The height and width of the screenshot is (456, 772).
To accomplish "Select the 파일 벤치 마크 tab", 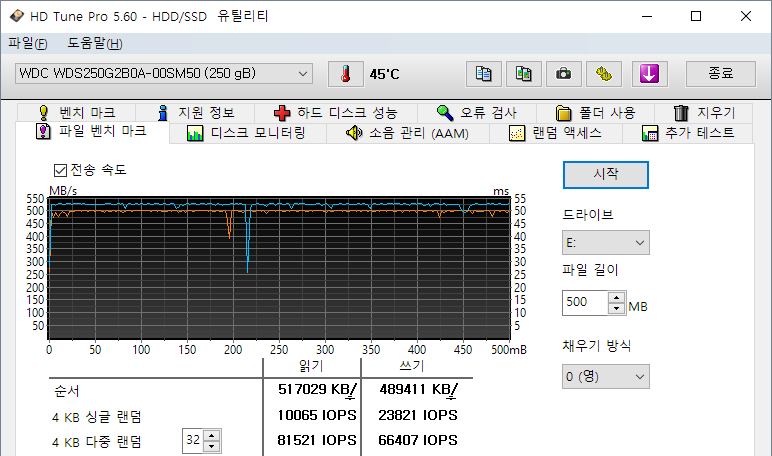I will click(x=92, y=132).
